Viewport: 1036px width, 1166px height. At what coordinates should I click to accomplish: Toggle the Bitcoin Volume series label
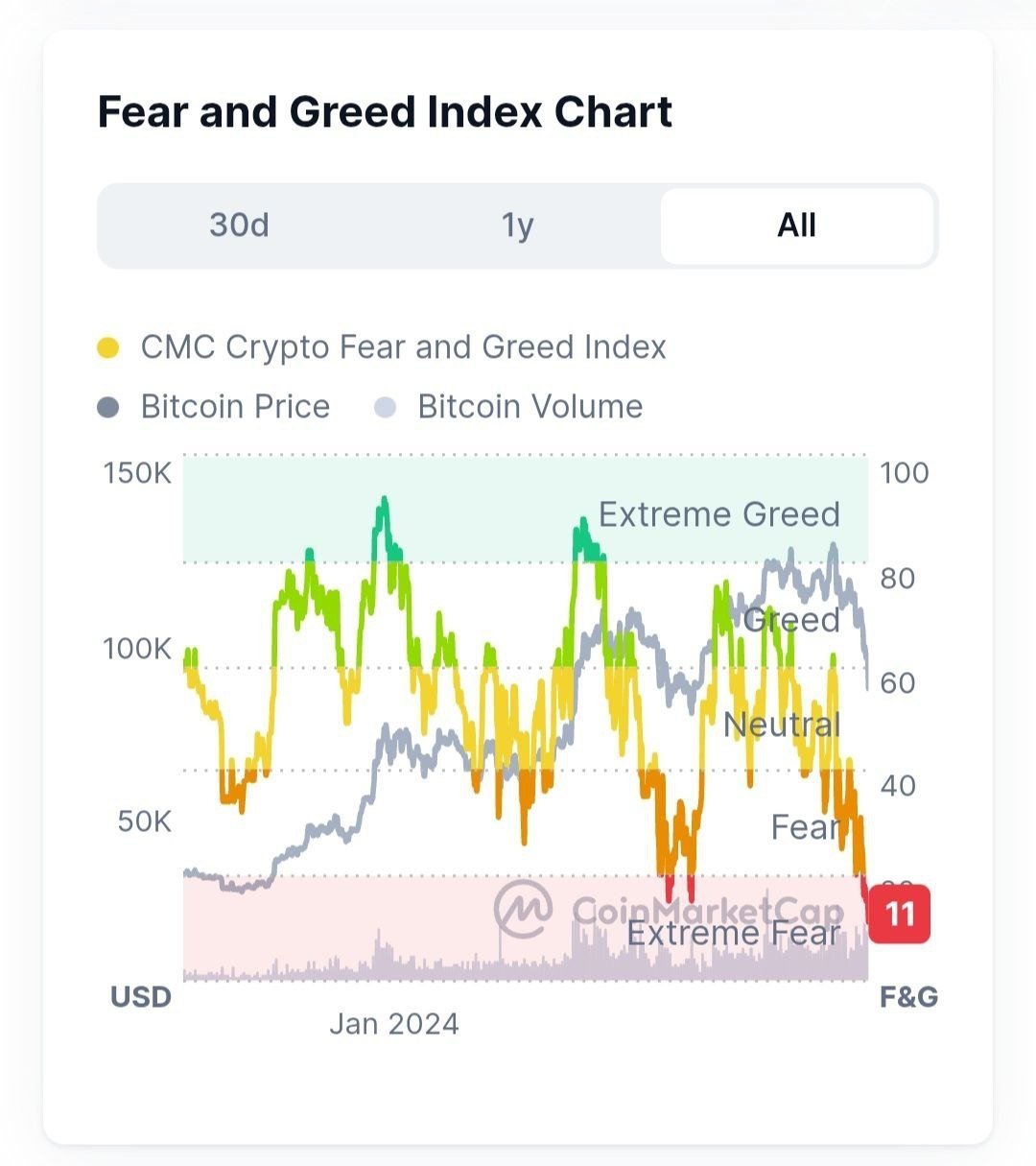click(530, 407)
